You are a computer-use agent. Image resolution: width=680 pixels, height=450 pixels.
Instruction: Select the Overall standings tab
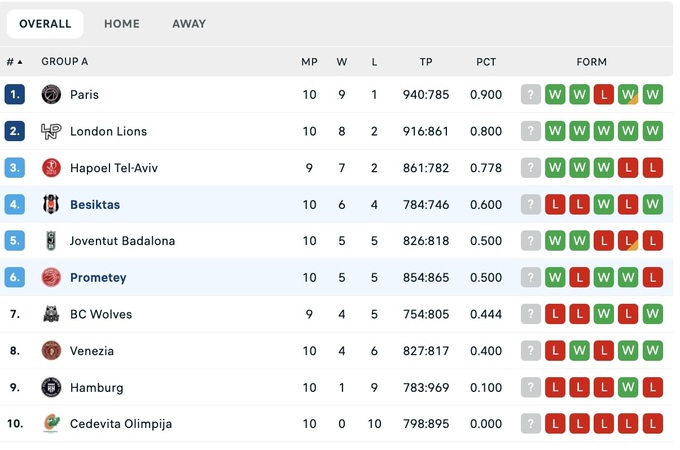pos(45,24)
